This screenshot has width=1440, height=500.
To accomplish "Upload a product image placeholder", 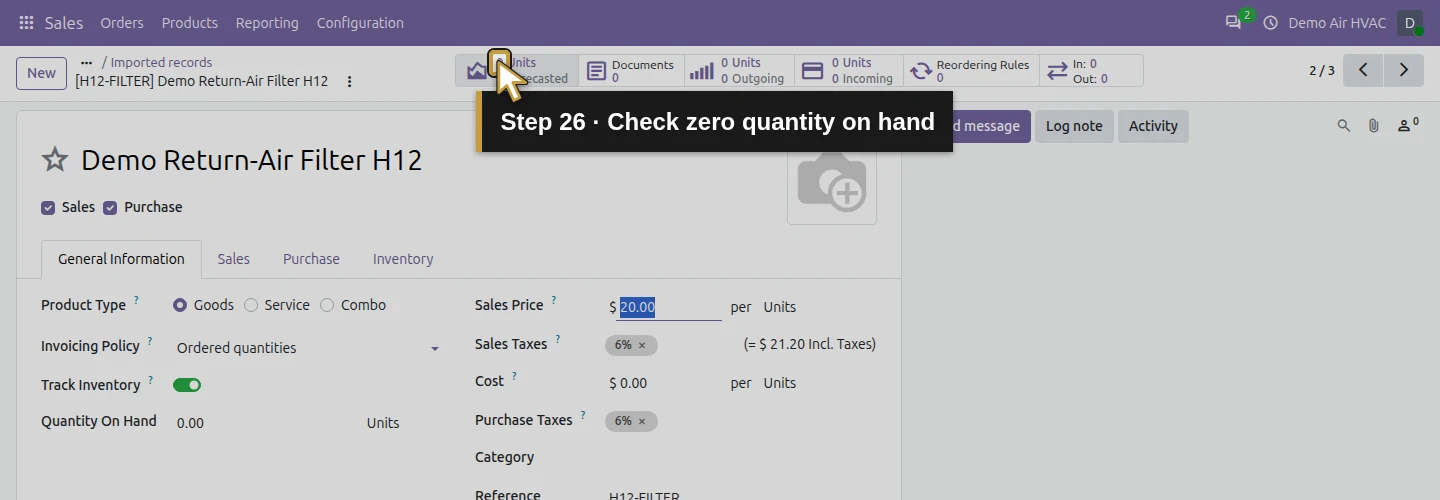I will pyautogui.click(x=832, y=181).
